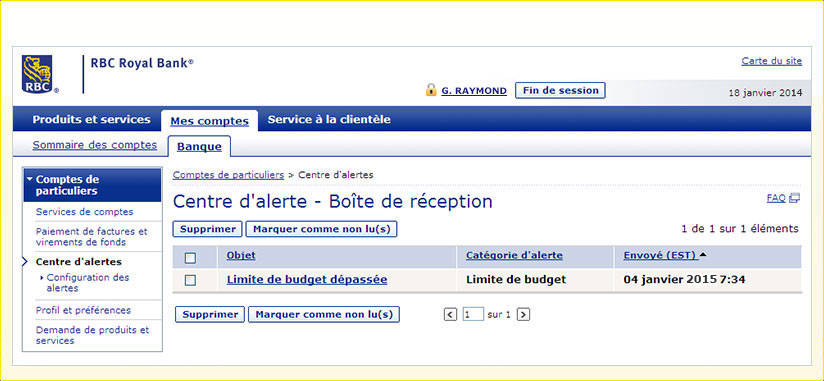Viewport: 824px width, 381px height.
Task: Click the Fin de session button
Action: (560, 90)
